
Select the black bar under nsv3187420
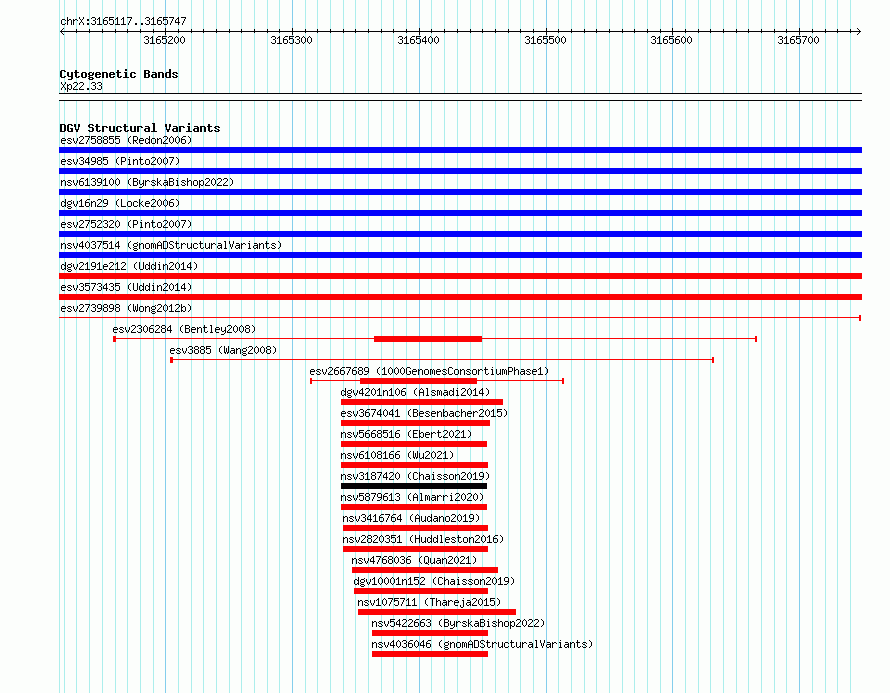(414, 486)
